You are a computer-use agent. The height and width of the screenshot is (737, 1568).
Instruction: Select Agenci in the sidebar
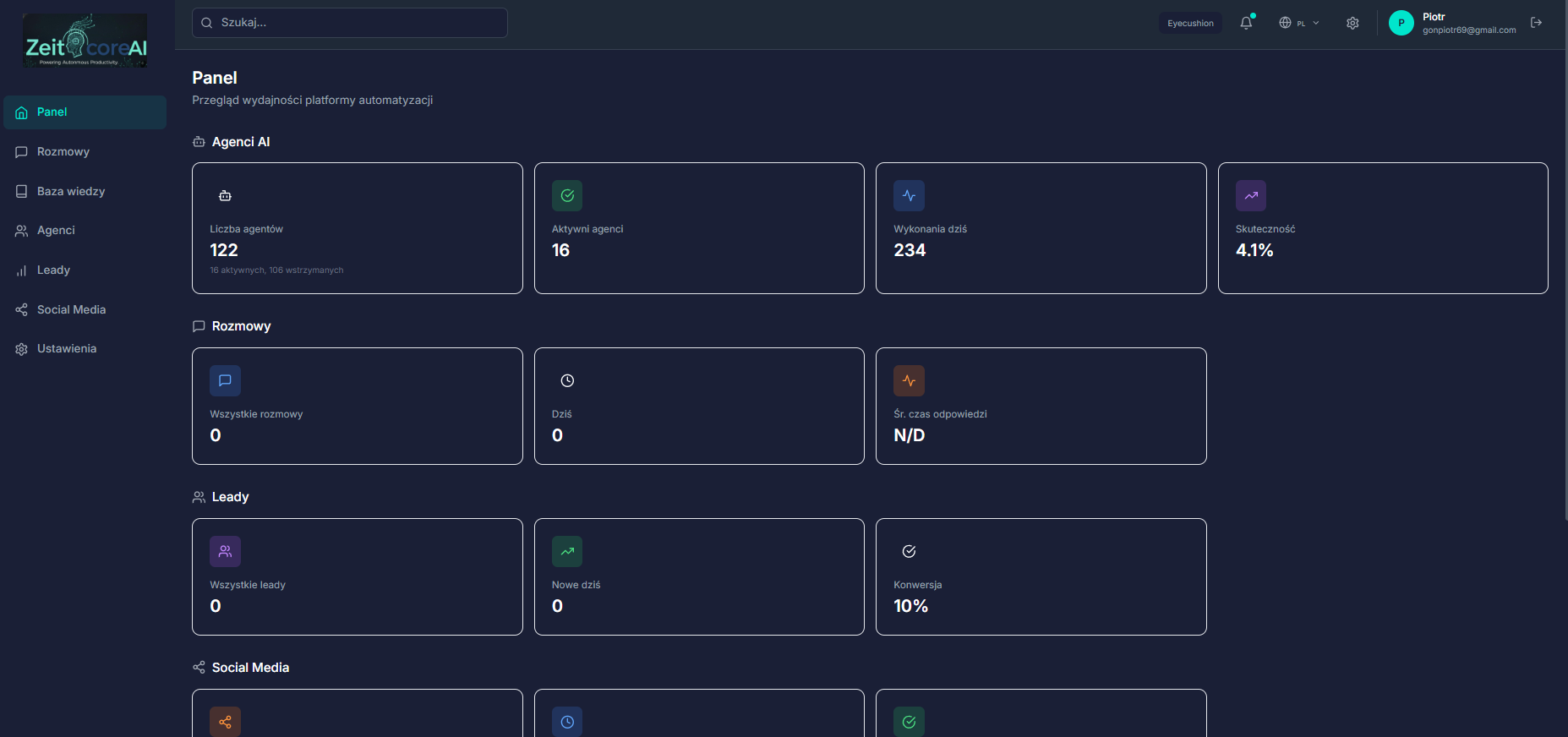pos(85,231)
